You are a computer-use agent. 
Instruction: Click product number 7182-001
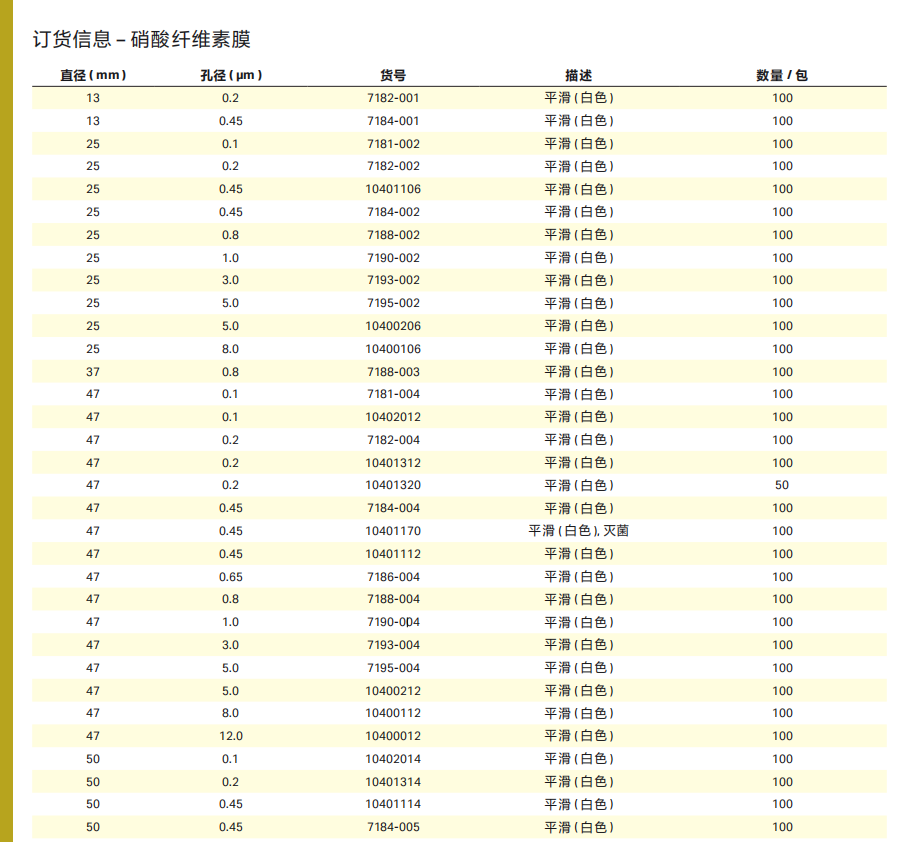393,98
